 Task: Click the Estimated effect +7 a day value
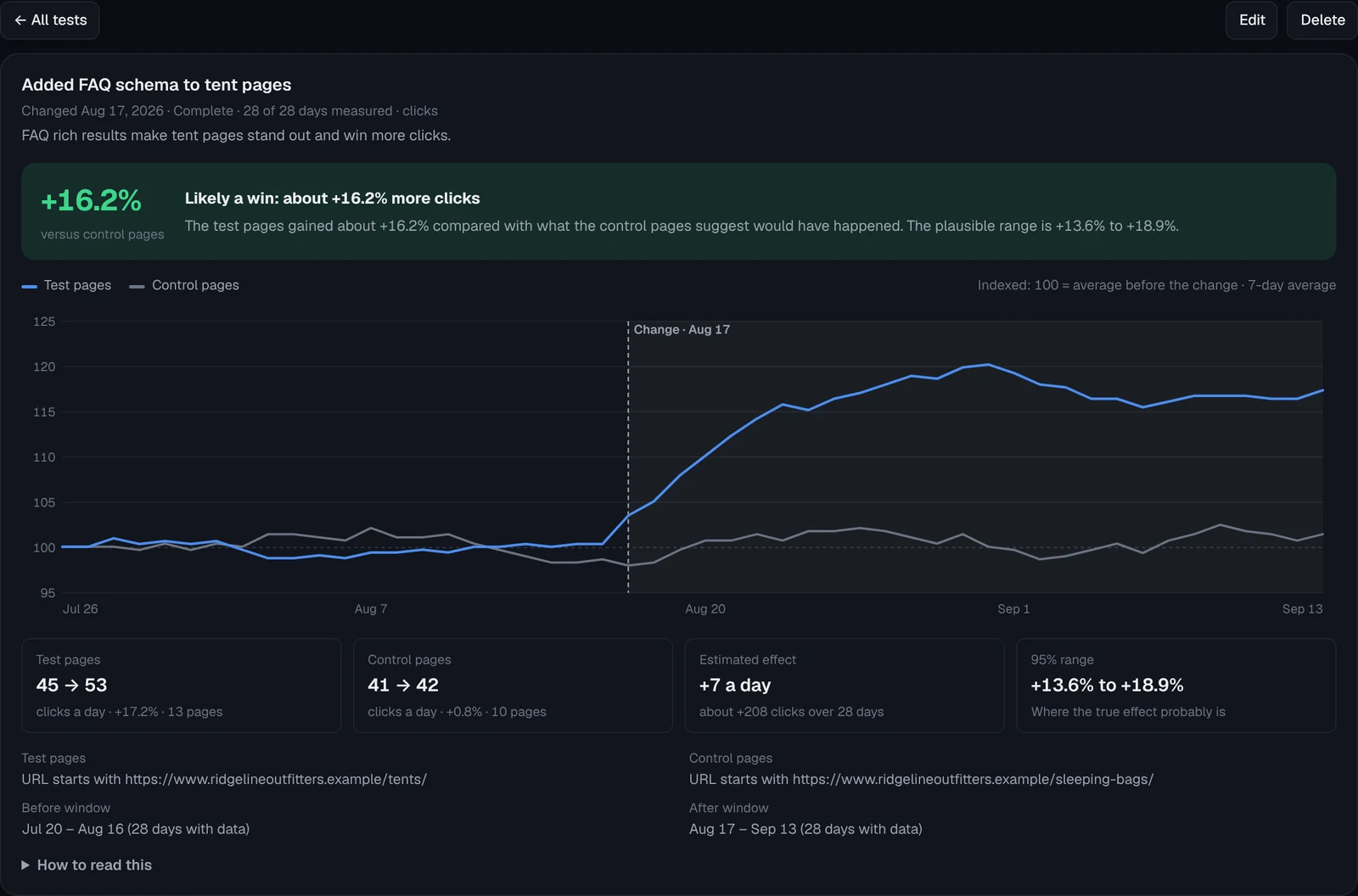[x=735, y=685]
